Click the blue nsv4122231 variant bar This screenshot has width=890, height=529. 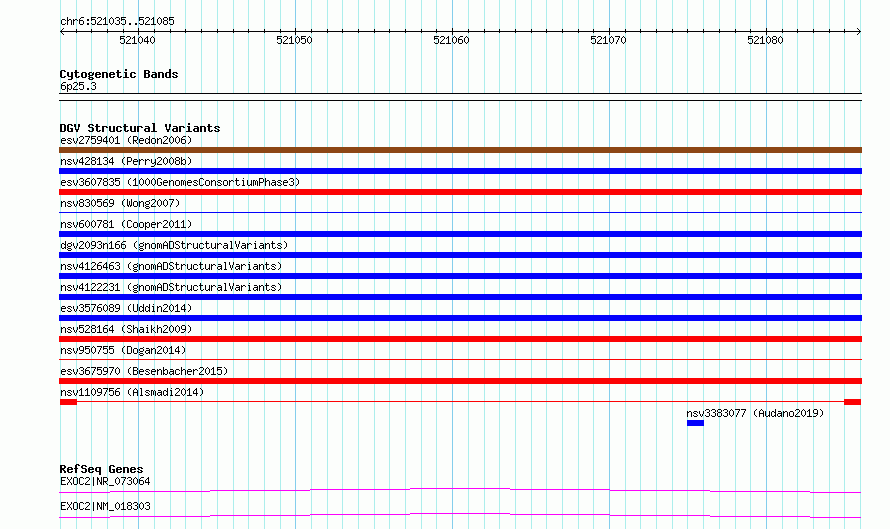click(x=460, y=297)
